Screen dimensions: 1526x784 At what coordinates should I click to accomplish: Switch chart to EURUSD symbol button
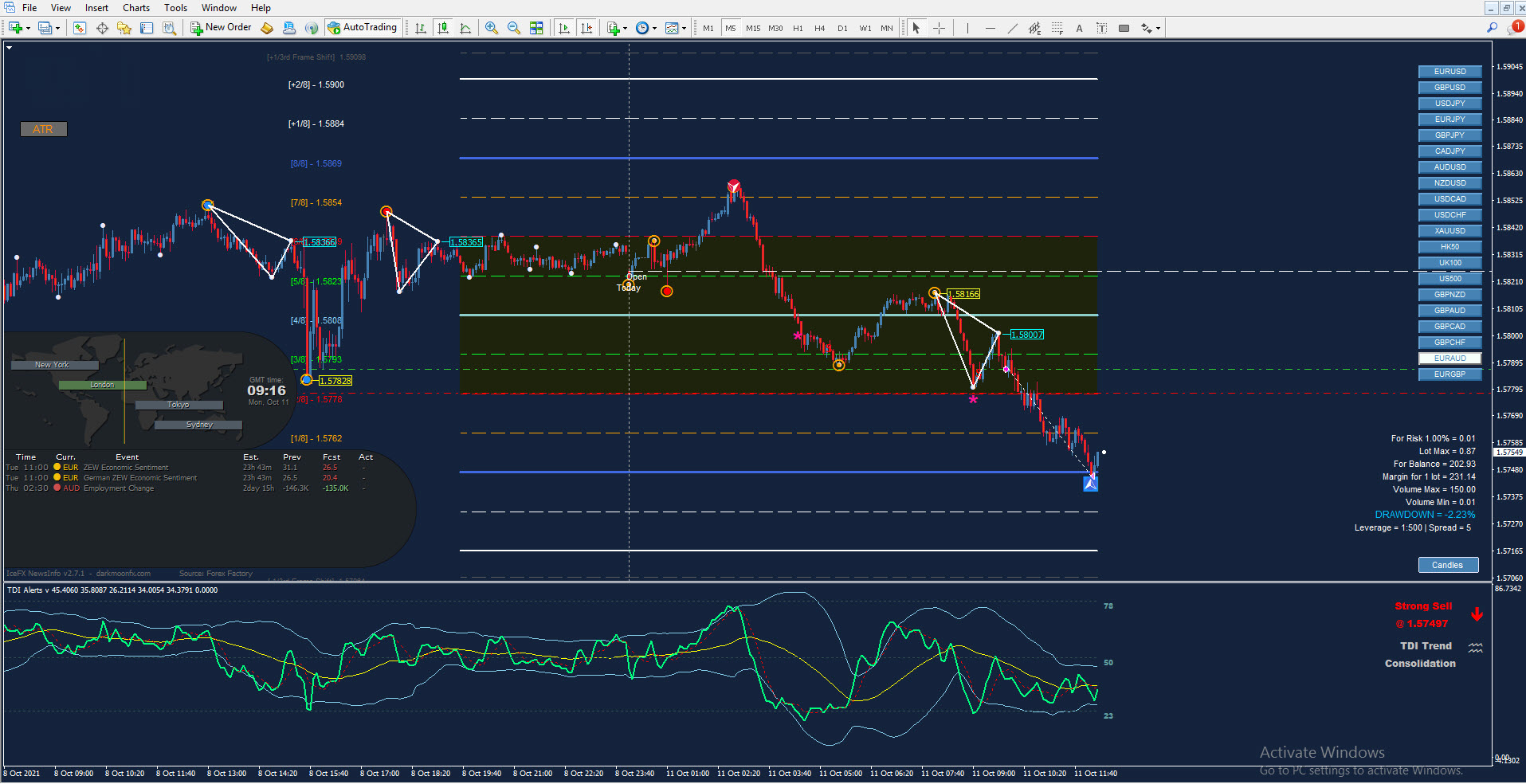[1450, 72]
